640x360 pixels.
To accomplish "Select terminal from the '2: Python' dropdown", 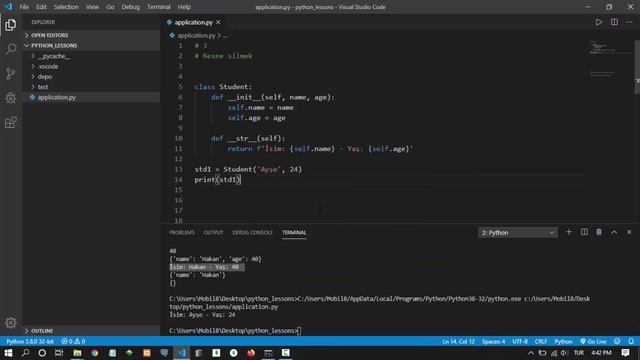I will (x=517, y=233).
